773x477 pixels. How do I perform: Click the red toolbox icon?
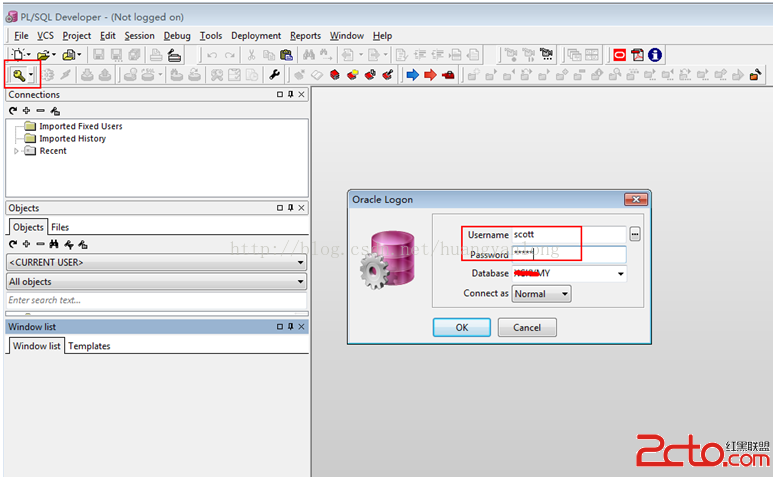pyautogui.click(x=448, y=75)
